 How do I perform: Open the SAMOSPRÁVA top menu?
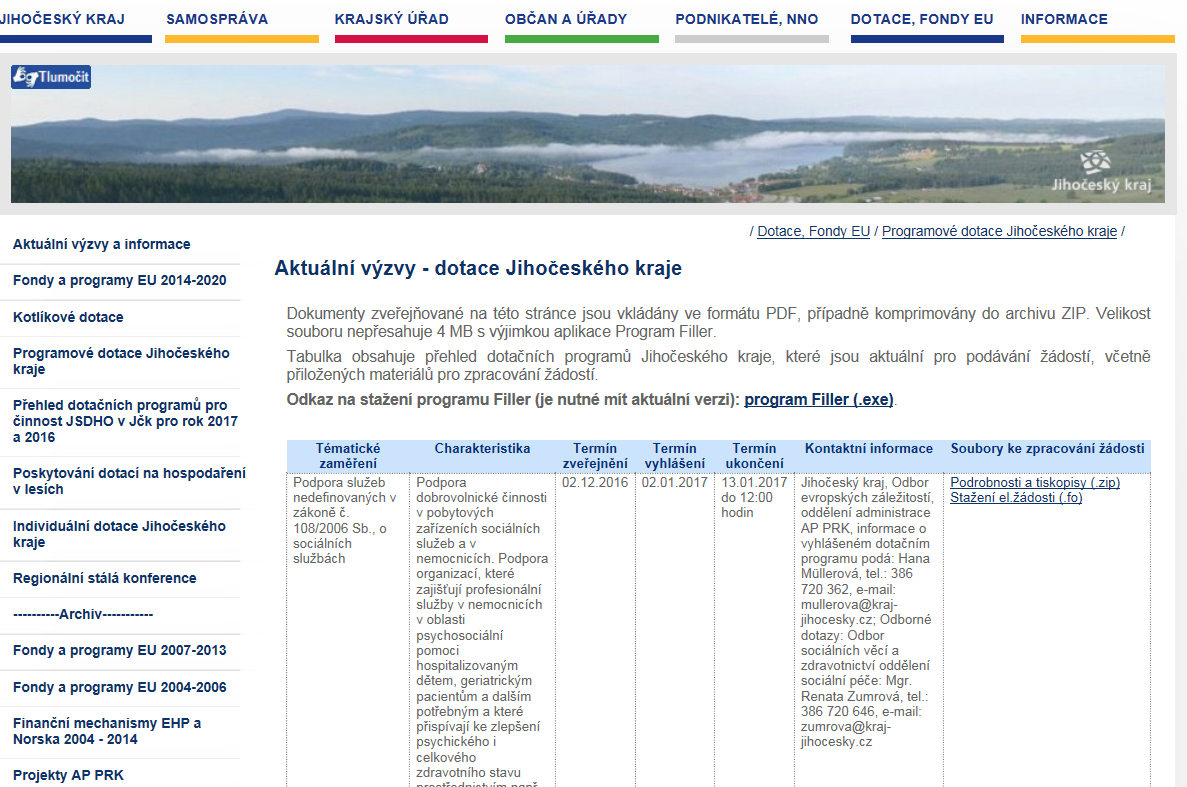pos(217,20)
